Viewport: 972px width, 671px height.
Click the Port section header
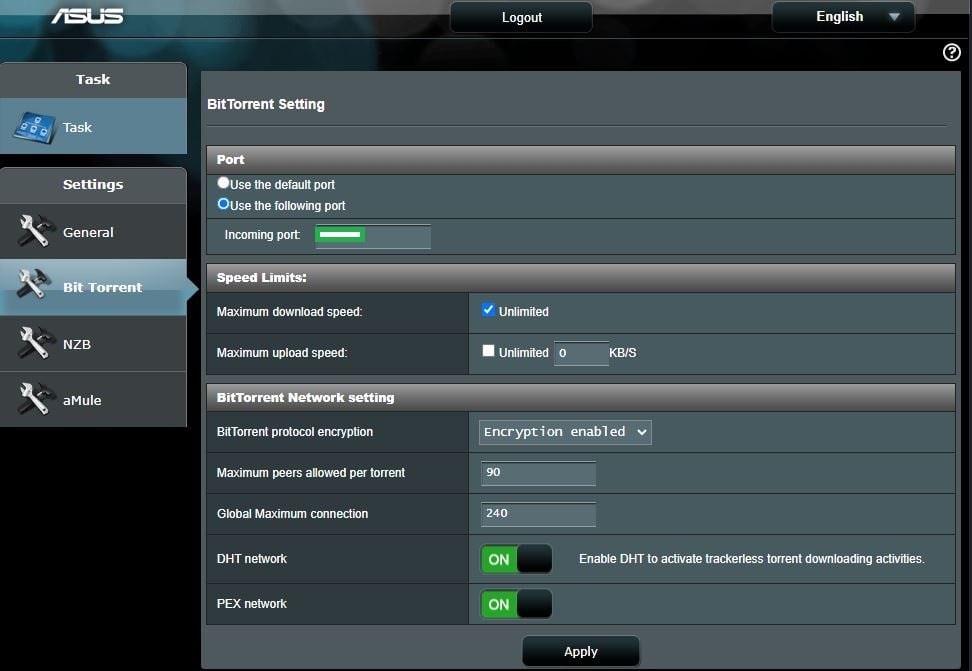point(581,160)
